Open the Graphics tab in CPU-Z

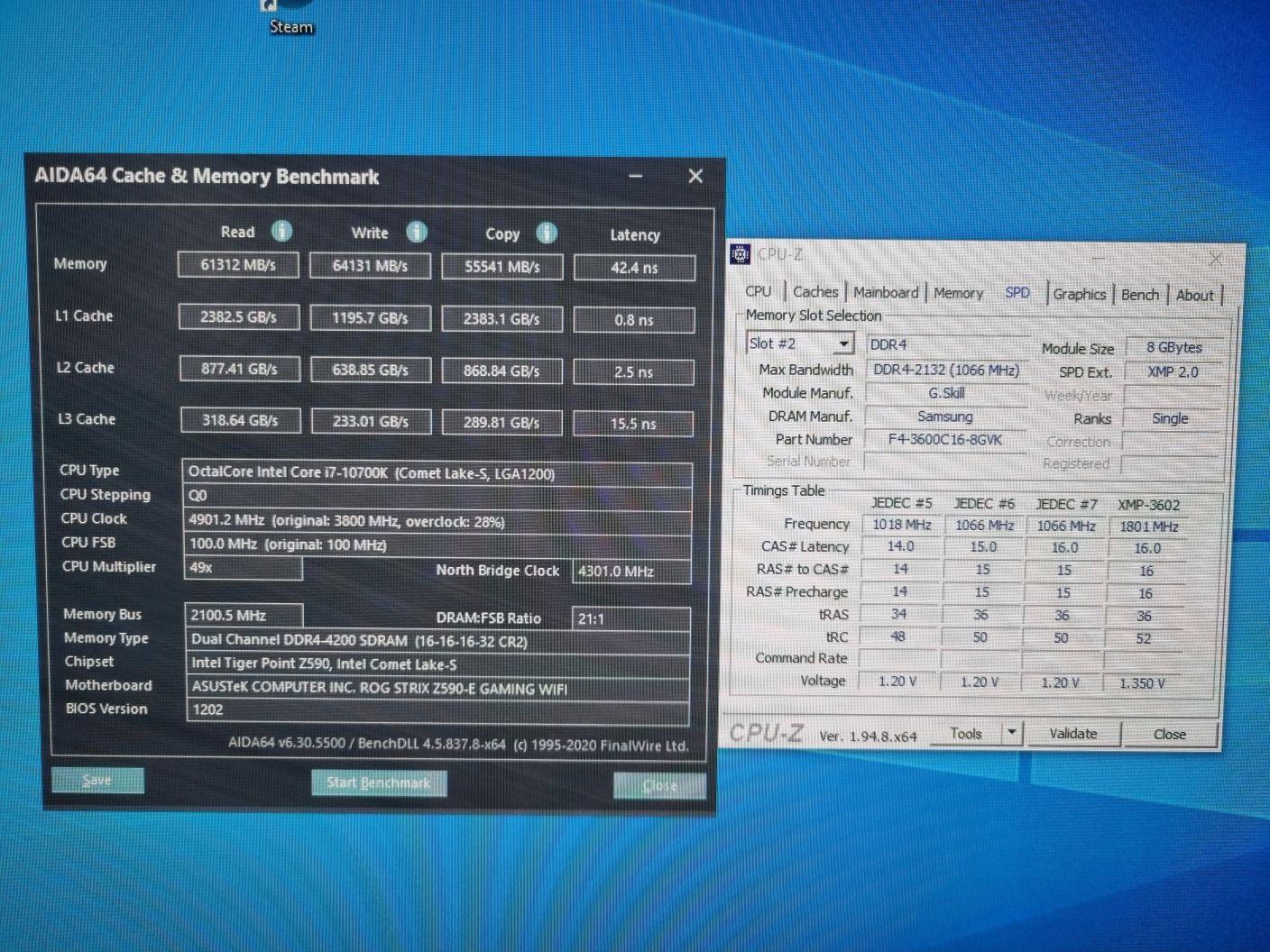click(x=1080, y=294)
